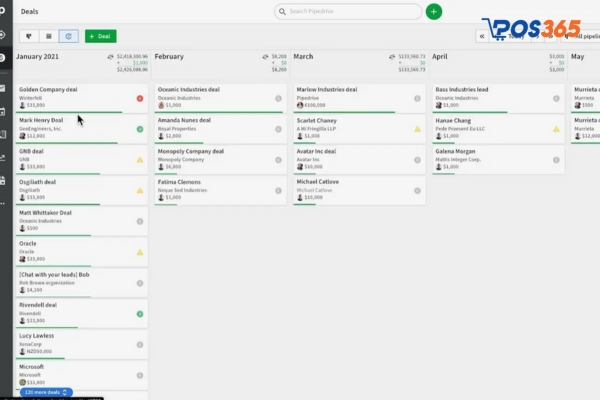The image size is (600, 400).
Task: Click the green add Deal button
Action: pyautogui.click(x=100, y=36)
